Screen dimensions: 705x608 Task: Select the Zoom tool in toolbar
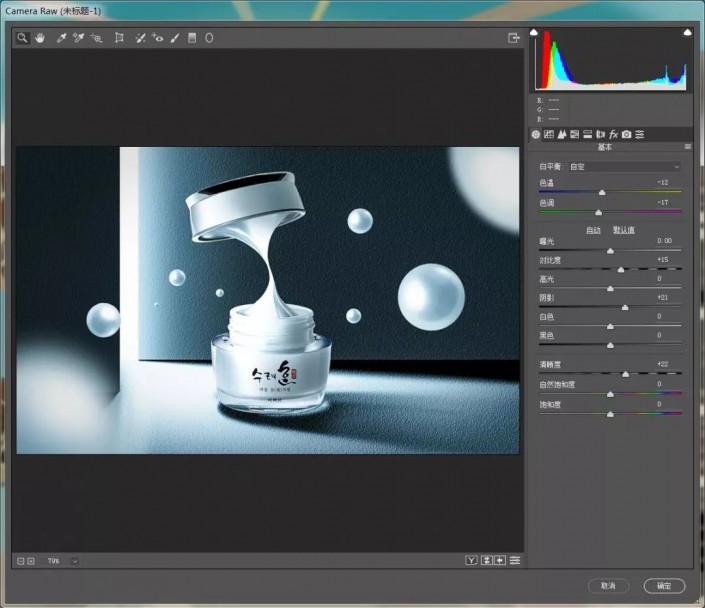(22, 38)
